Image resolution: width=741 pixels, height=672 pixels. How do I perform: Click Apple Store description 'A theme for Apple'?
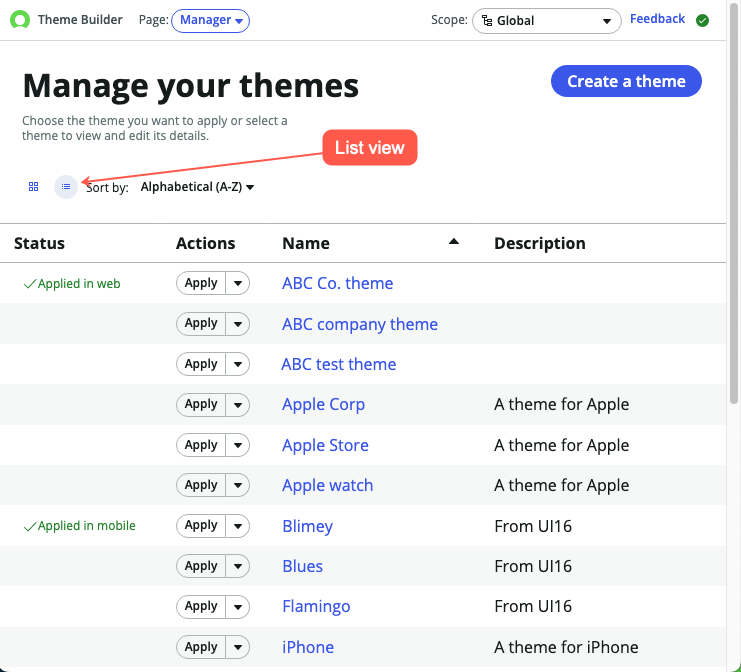(x=561, y=446)
